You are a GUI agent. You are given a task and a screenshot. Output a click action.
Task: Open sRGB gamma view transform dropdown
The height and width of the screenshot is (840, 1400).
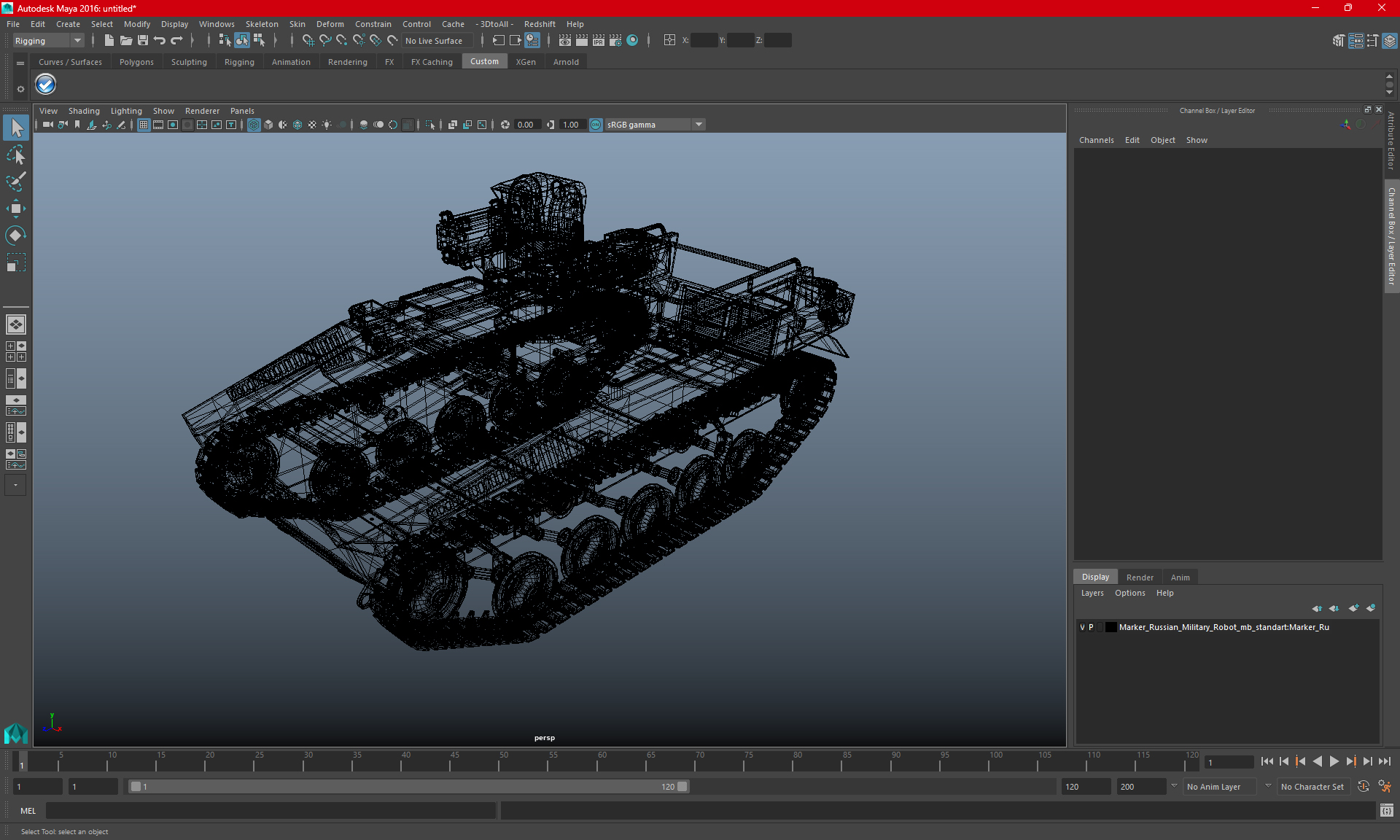pyautogui.click(x=655, y=125)
